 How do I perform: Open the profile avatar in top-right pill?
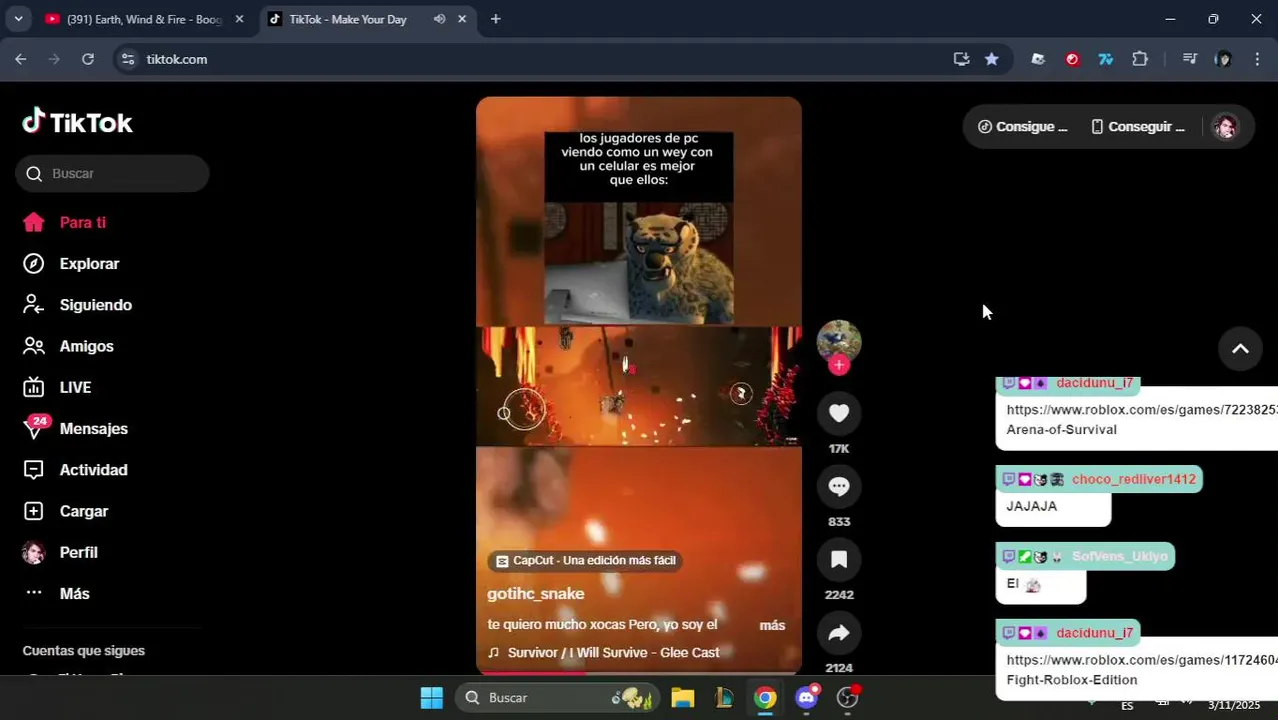tap(1225, 127)
